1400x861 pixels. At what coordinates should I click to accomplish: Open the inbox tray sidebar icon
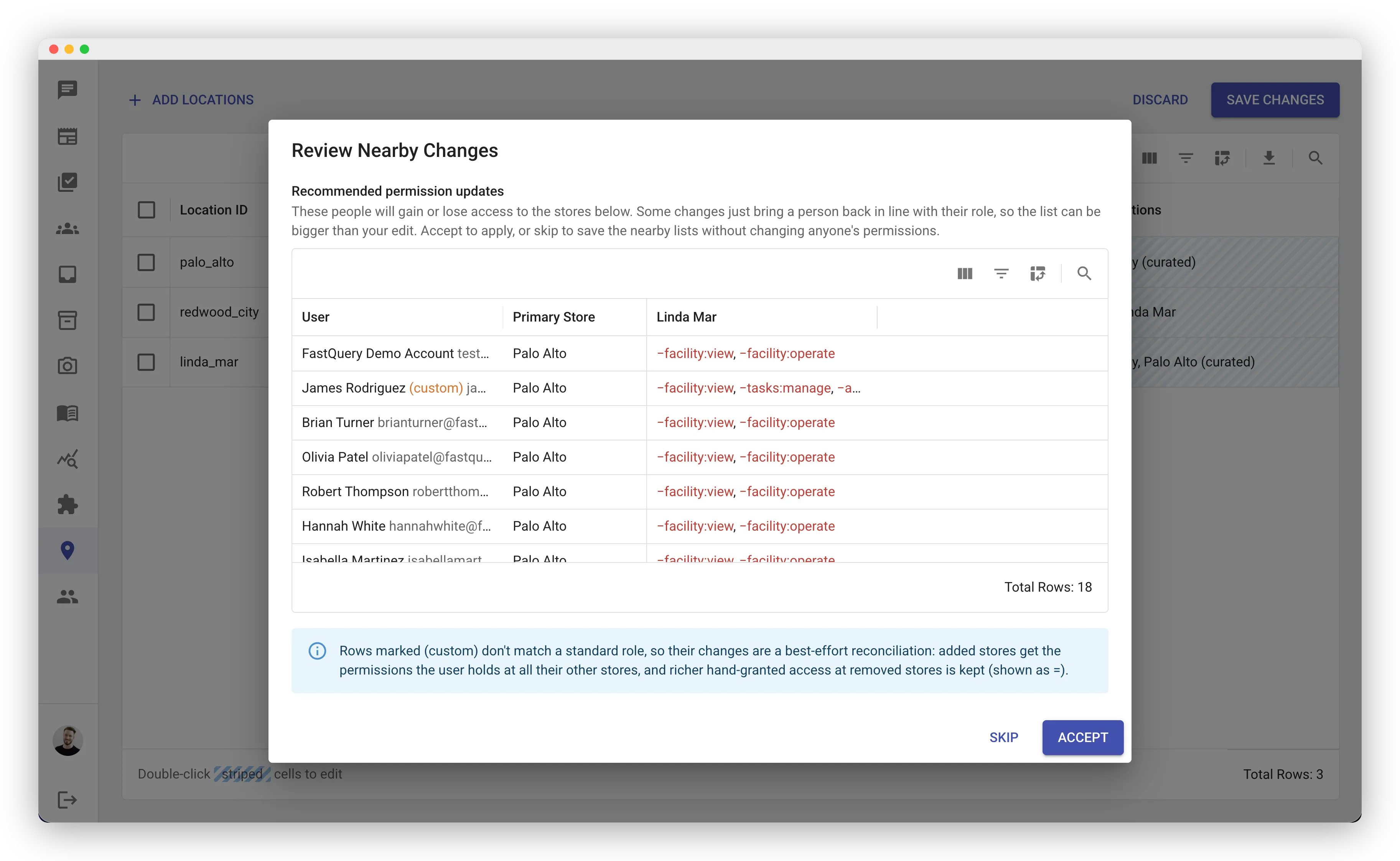[67, 274]
